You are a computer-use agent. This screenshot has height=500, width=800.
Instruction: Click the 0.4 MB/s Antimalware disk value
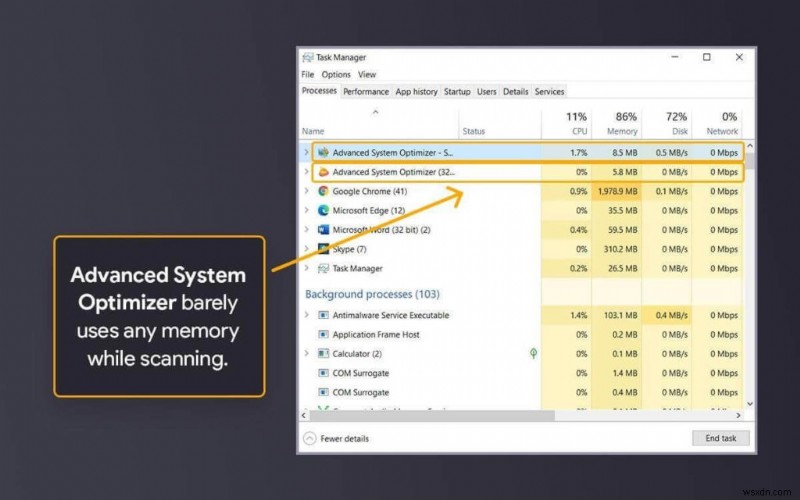[671, 315]
